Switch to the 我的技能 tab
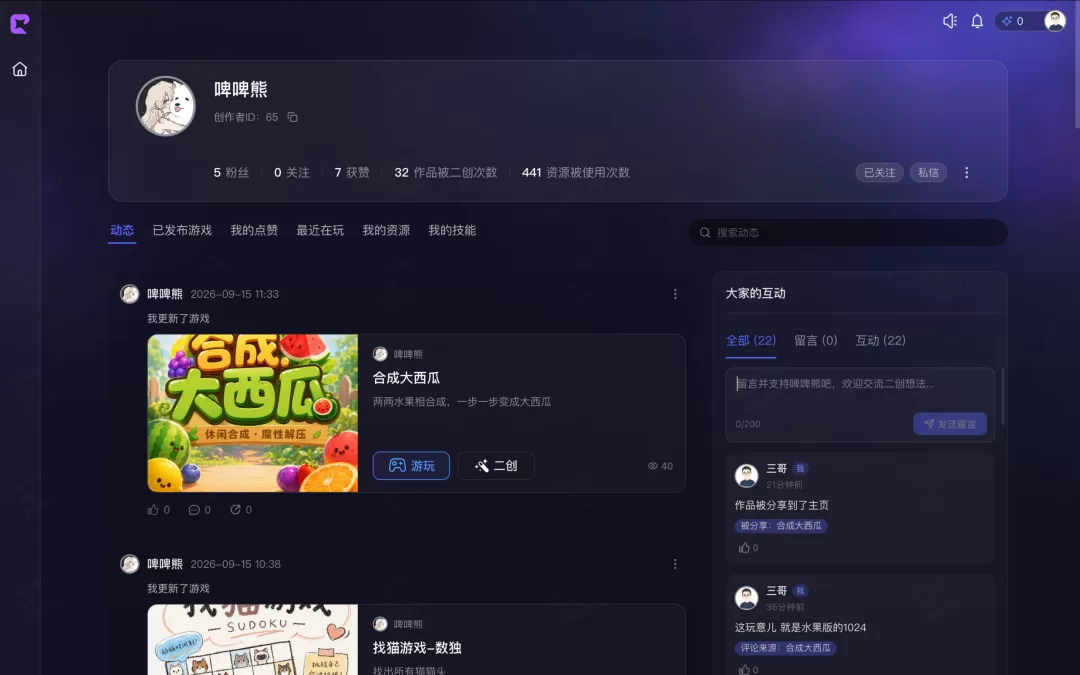 [x=452, y=230]
